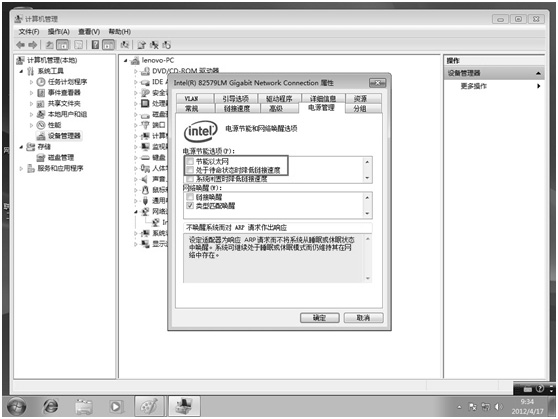Click the Back arrow toolbar icon
The width and height of the screenshot is (558, 419).
tap(20, 45)
